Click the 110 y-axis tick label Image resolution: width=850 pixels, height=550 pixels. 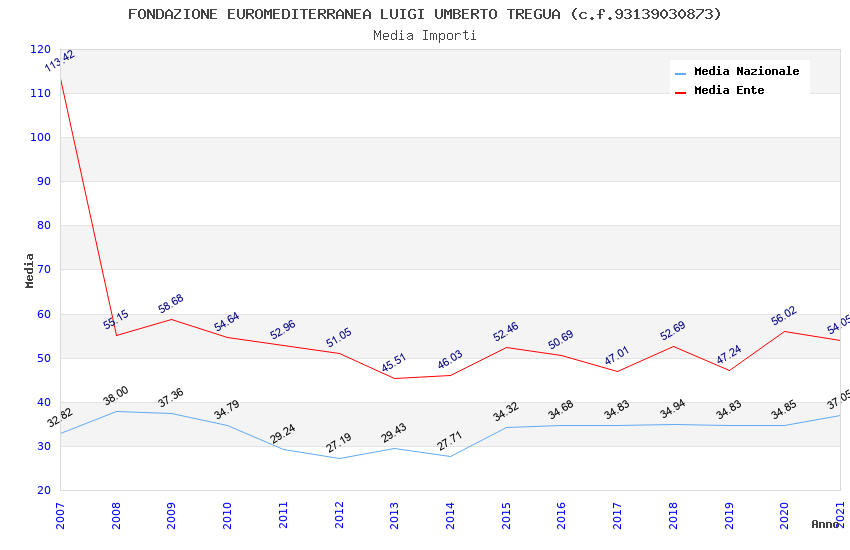point(41,93)
